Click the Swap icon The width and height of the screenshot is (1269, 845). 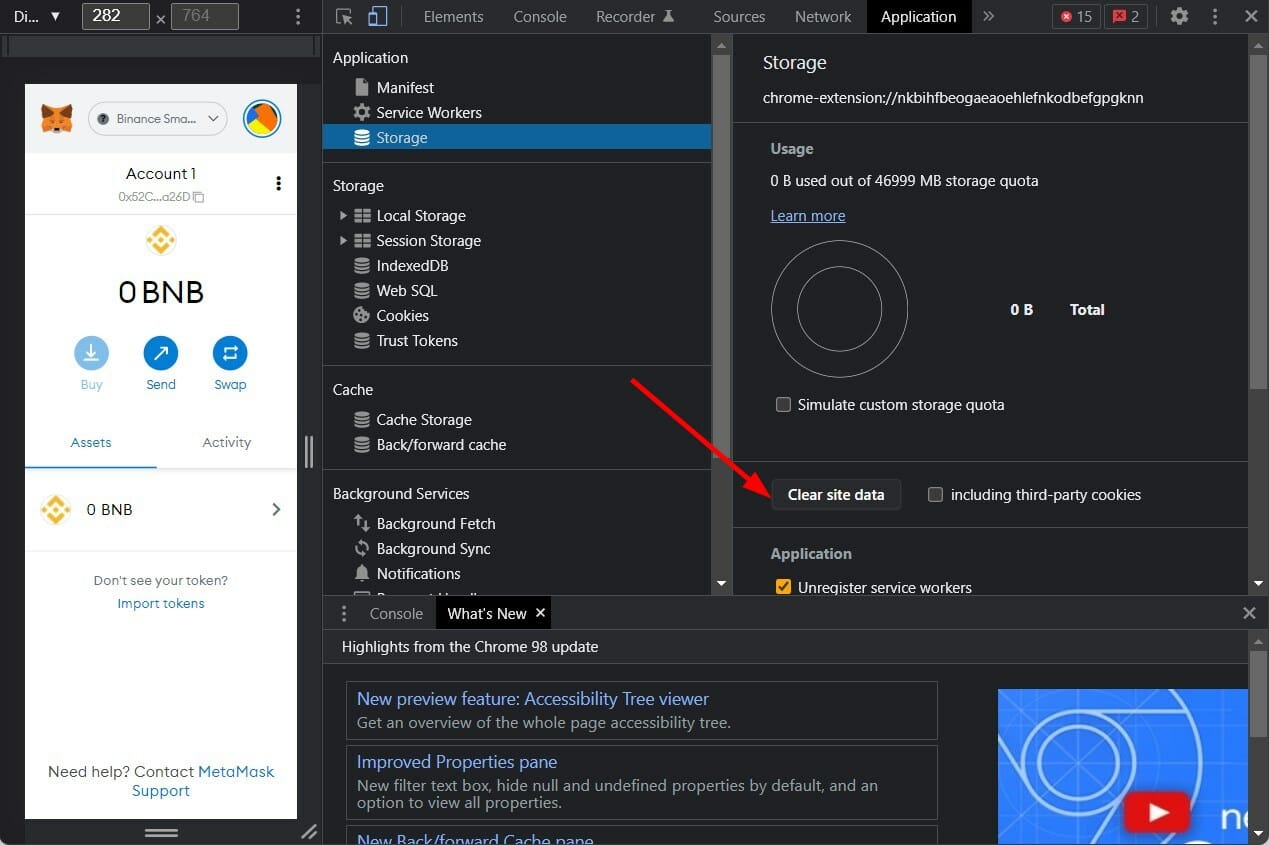click(x=230, y=353)
